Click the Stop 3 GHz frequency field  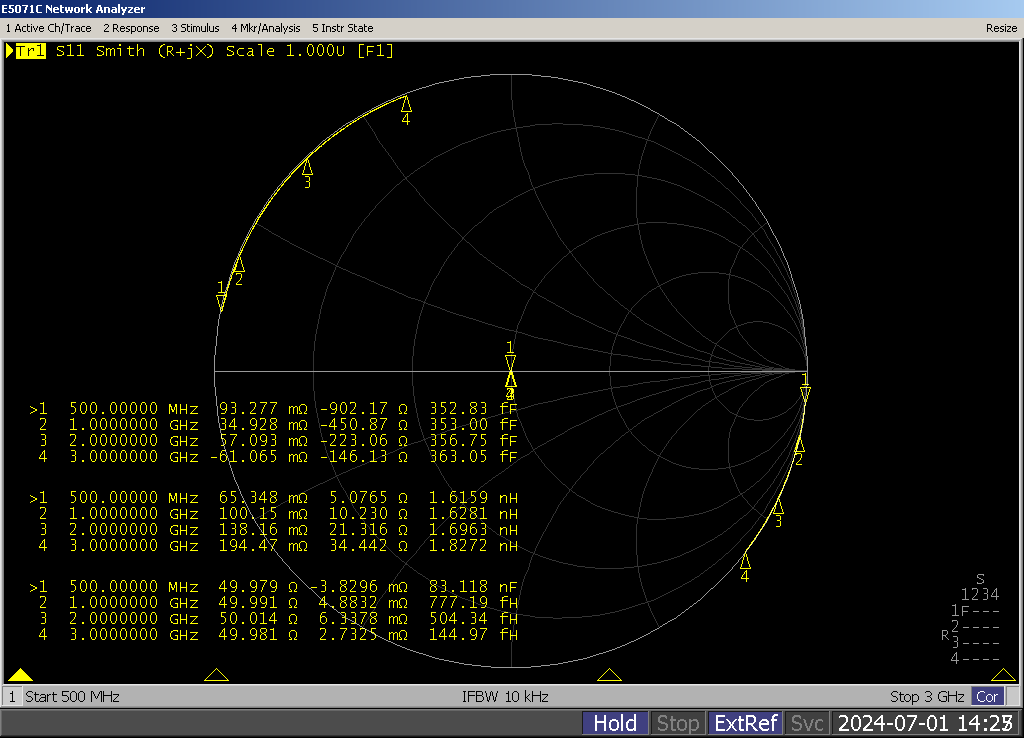(926, 696)
